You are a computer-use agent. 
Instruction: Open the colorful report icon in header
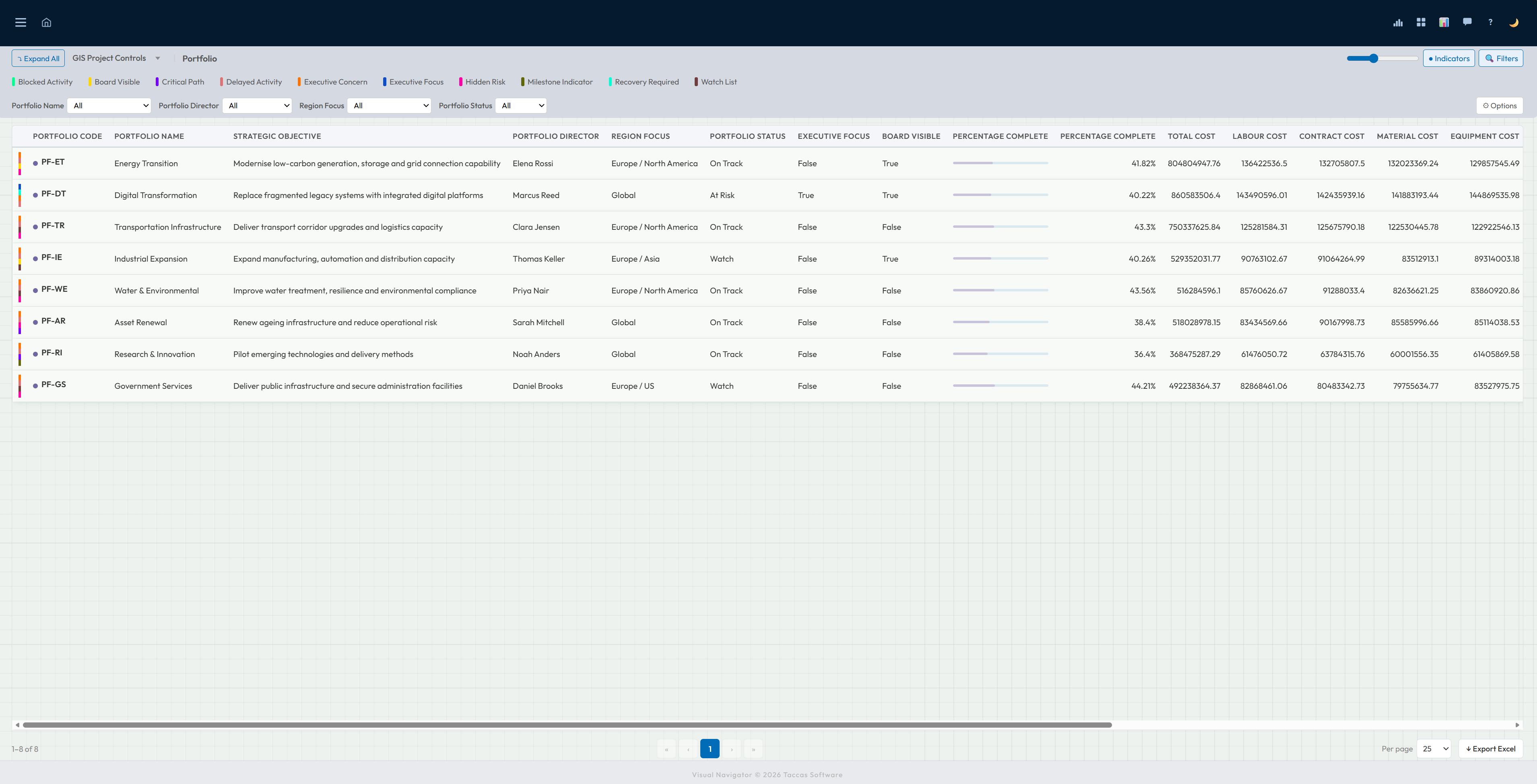coord(1444,23)
